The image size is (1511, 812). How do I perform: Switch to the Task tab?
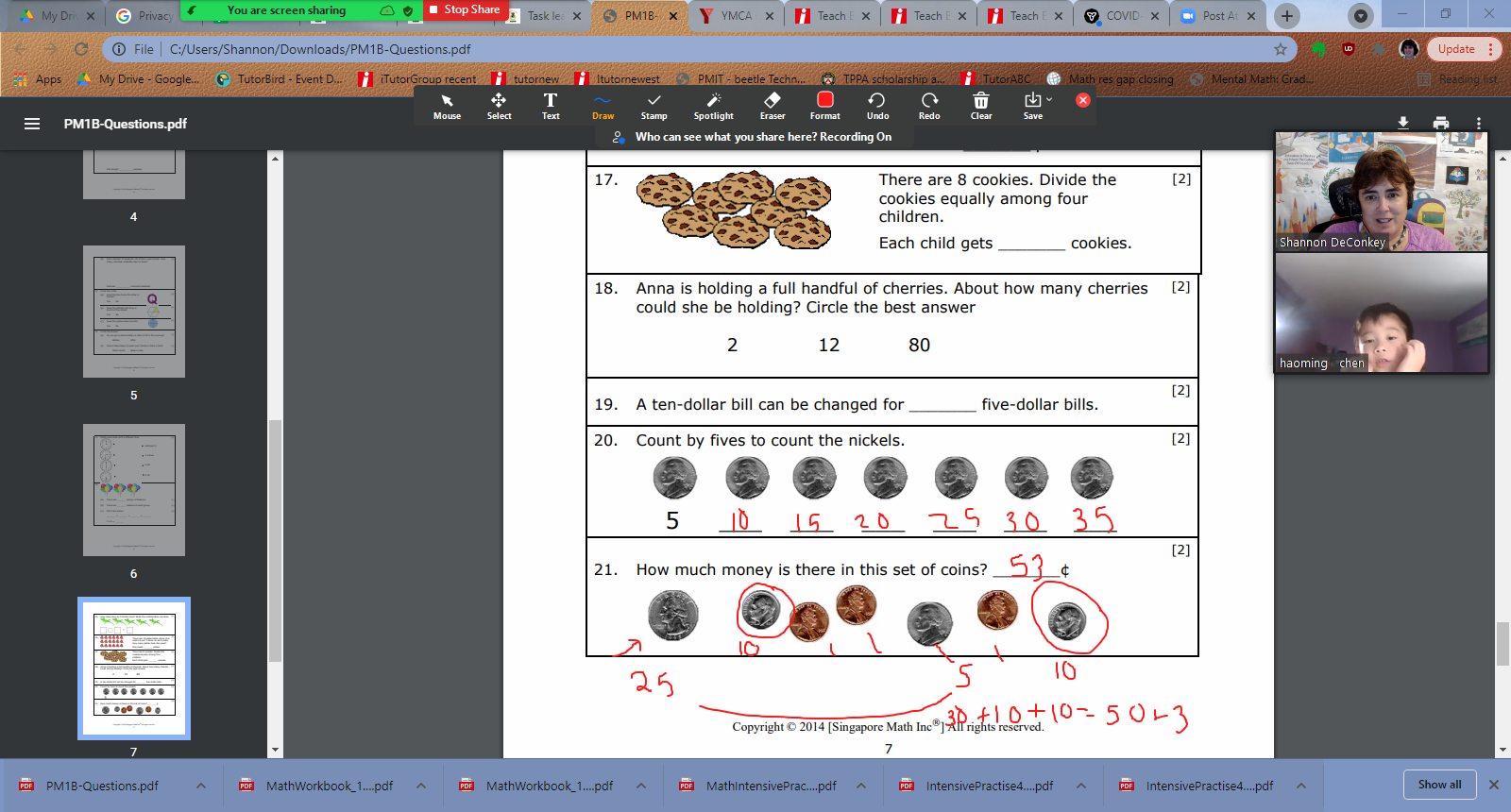(x=545, y=16)
